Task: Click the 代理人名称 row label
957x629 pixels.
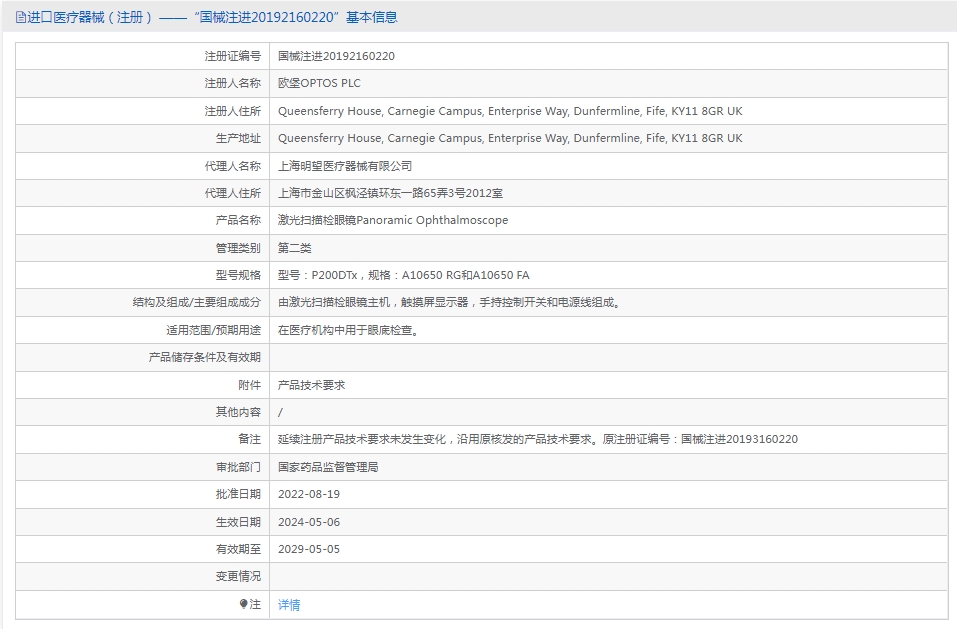Action: pyautogui.click(x=233, y=166)
